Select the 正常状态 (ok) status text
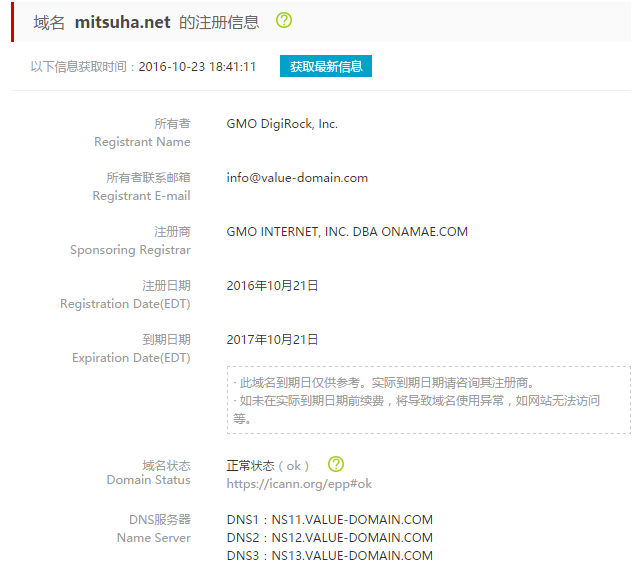 pos(268,466)
